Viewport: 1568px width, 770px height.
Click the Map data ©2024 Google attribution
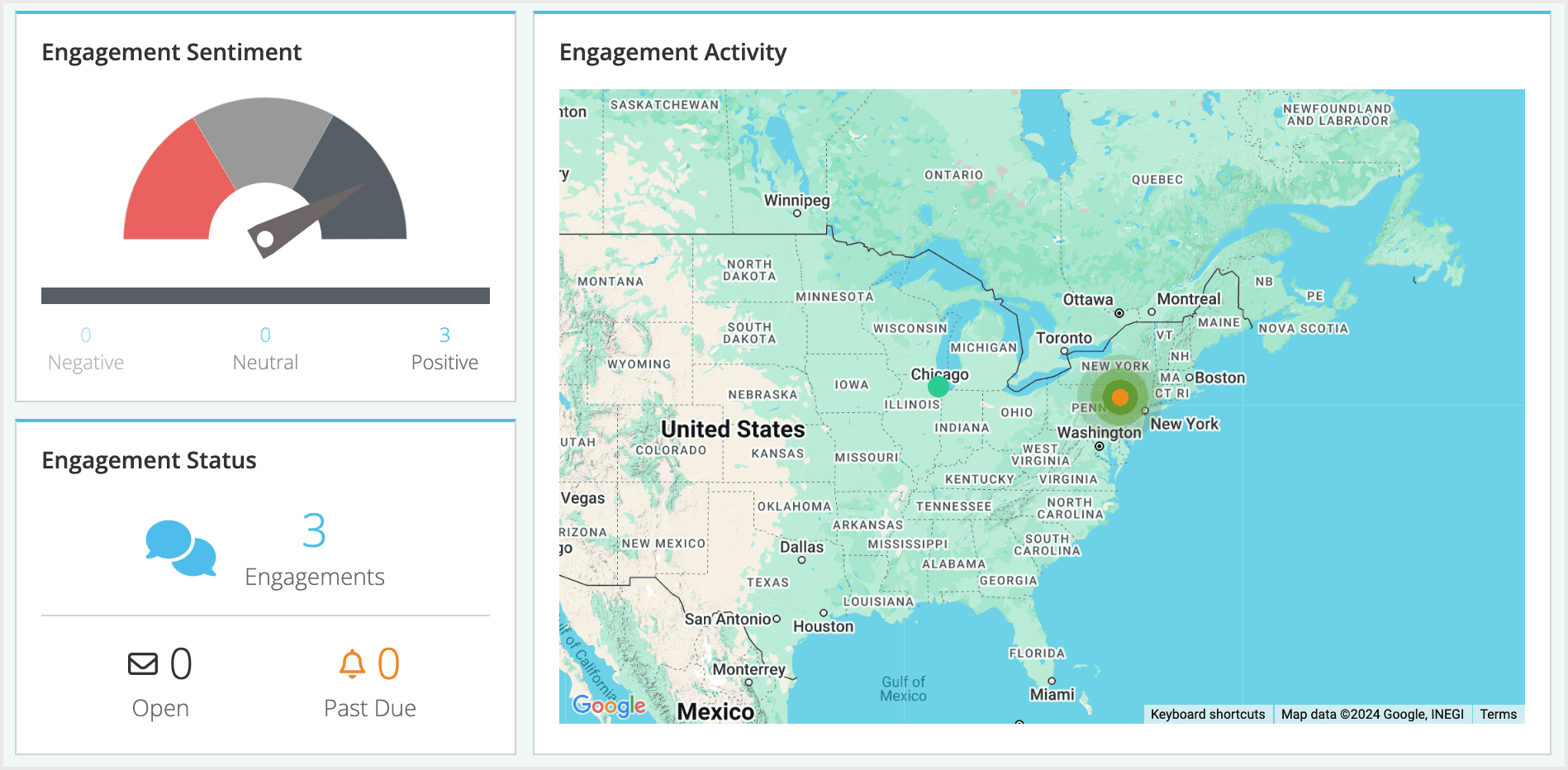(x=1371, y=714)
